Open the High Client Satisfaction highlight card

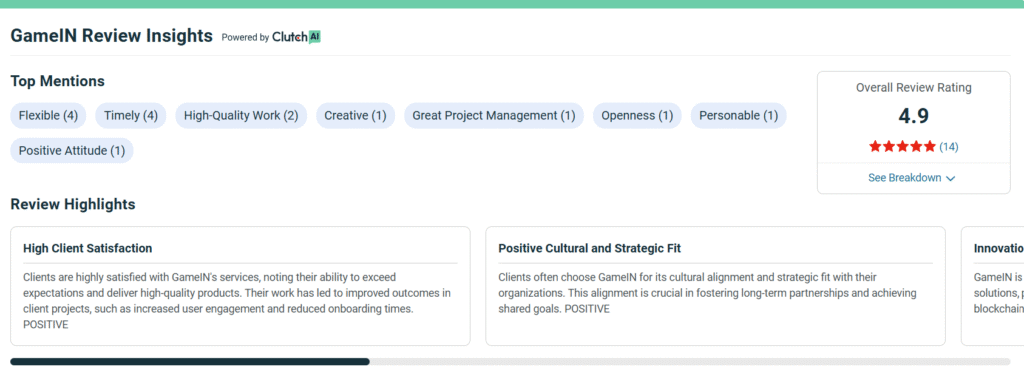[x=240, y=286]
